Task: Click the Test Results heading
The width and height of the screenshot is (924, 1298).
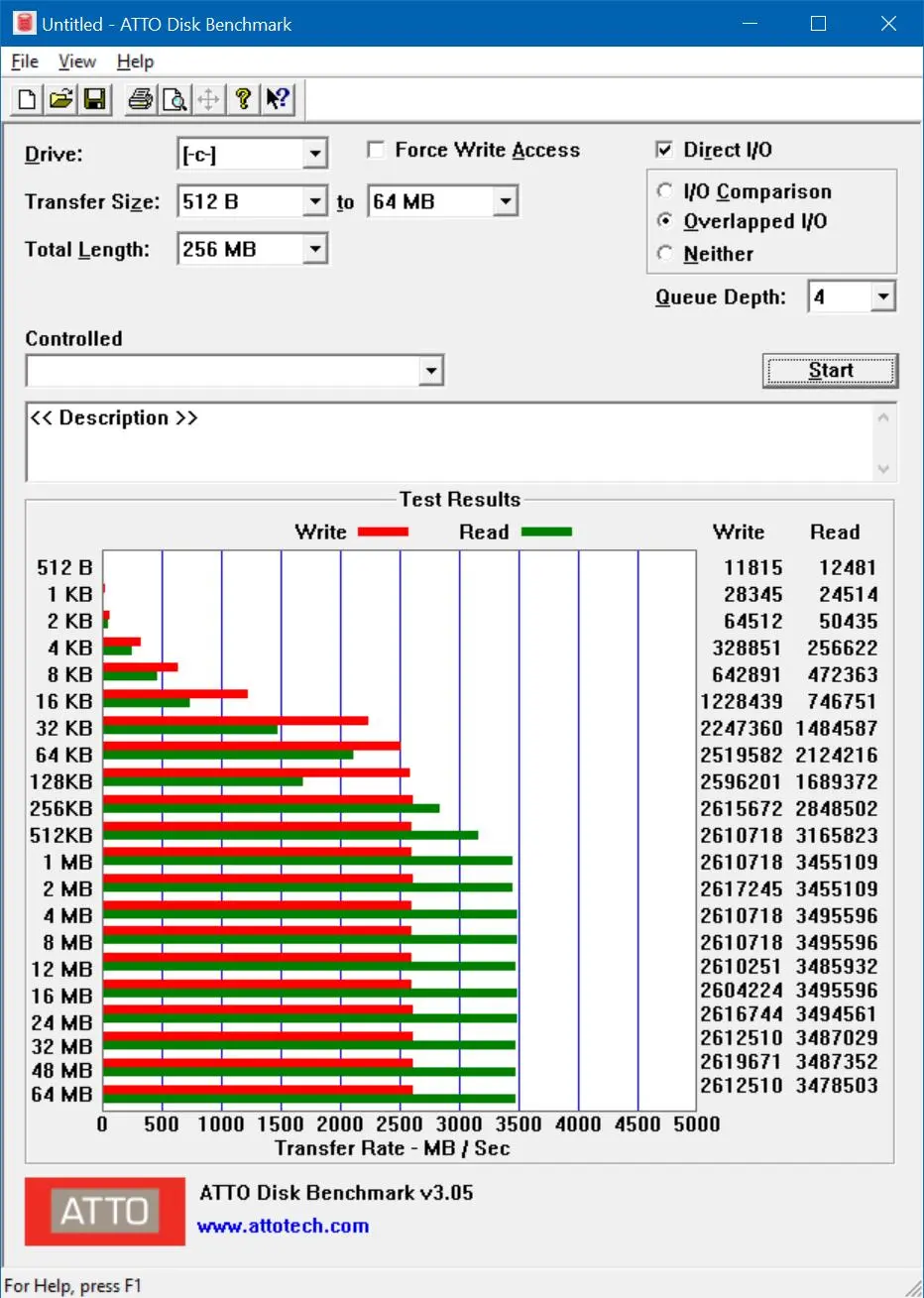Action: click(x=460, y=500)
